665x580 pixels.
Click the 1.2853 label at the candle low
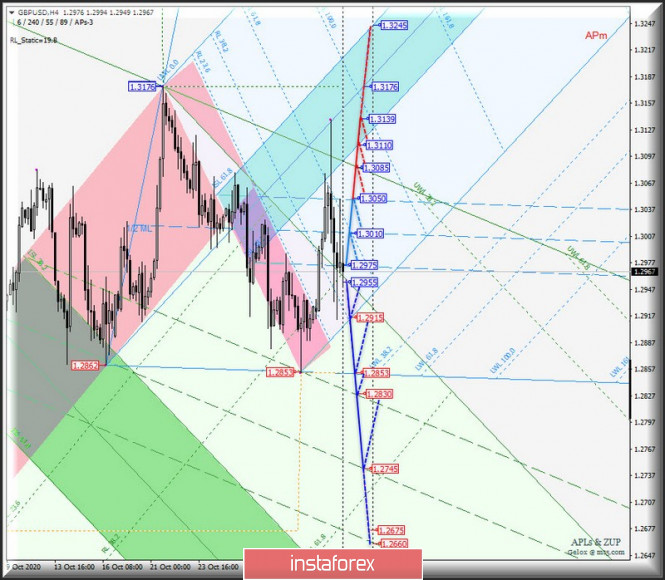(280, 372)
